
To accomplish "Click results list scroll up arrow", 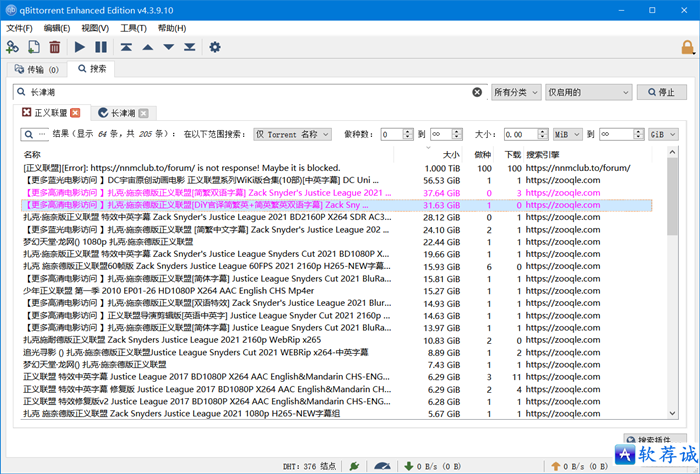I will (x=672, y=152).
